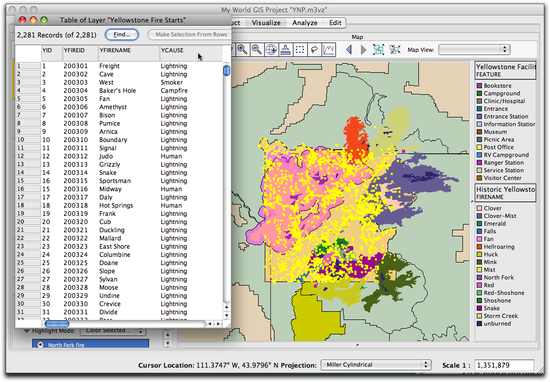Select the North Fork fire radio button
This screenshot has width=550, height=382.
pyautogui.click(x=40, y=345)
